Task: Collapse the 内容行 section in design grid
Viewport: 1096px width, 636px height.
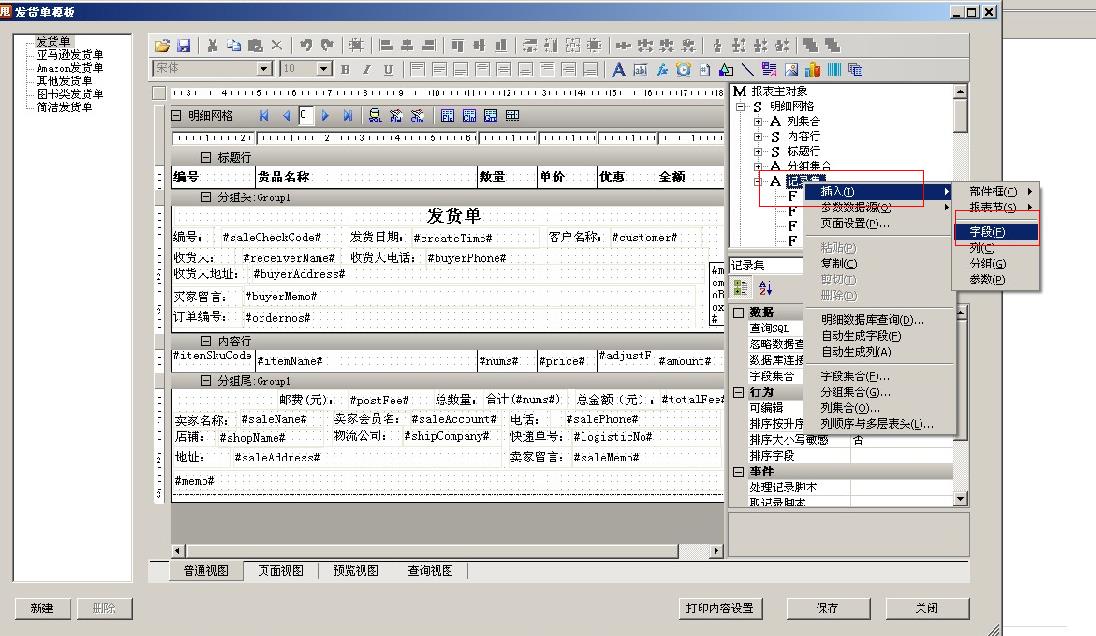Action: (x=206, y=341)
